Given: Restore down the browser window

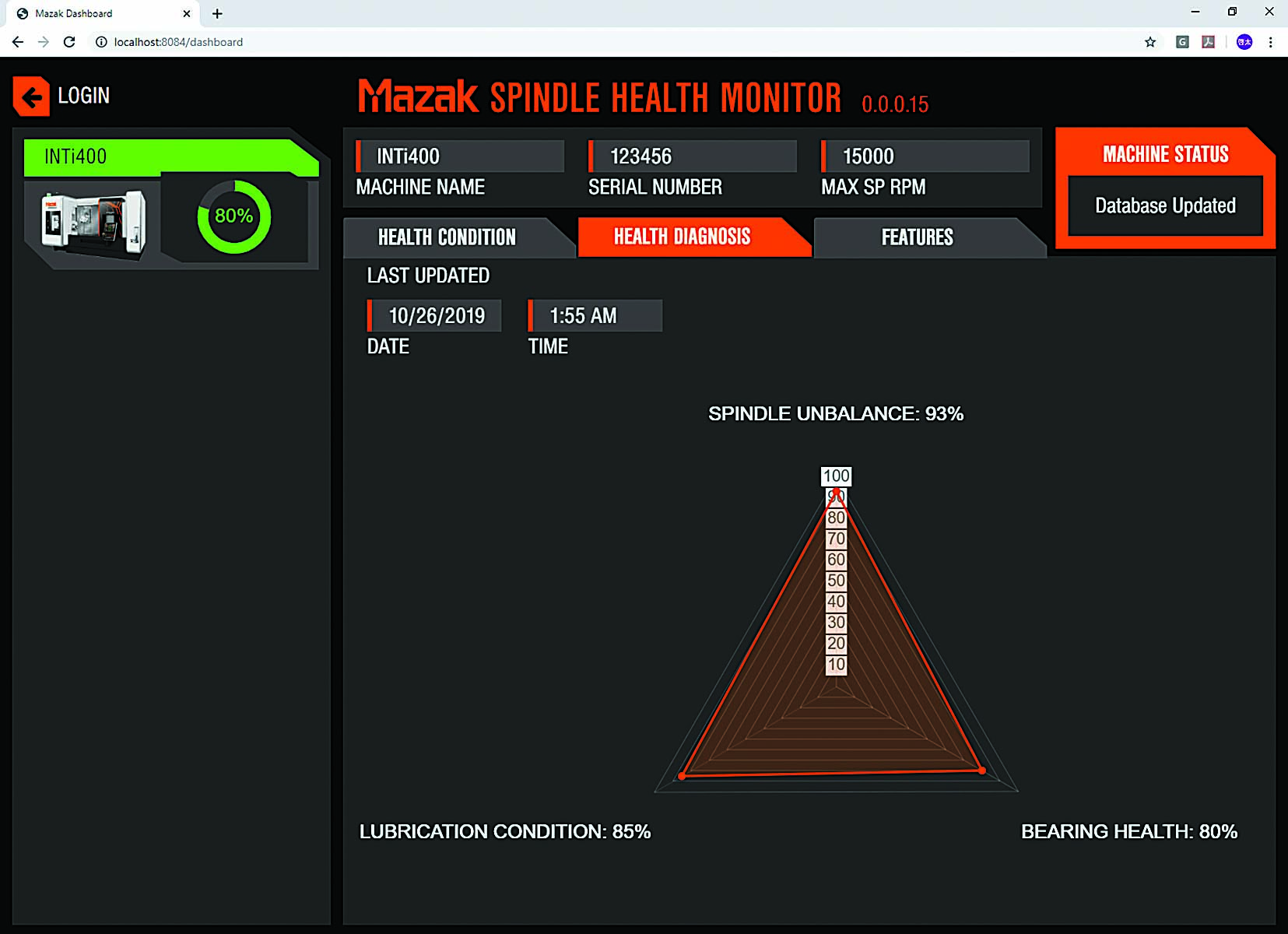Looking at the screenshot, I should coord(1232,12).
